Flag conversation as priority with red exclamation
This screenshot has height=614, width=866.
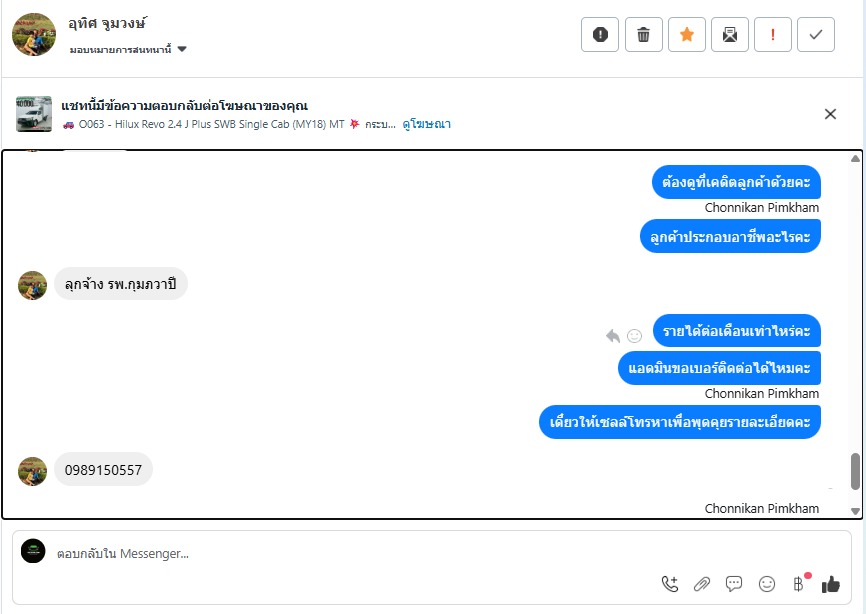pyautogui.click(x=773, y=35)
